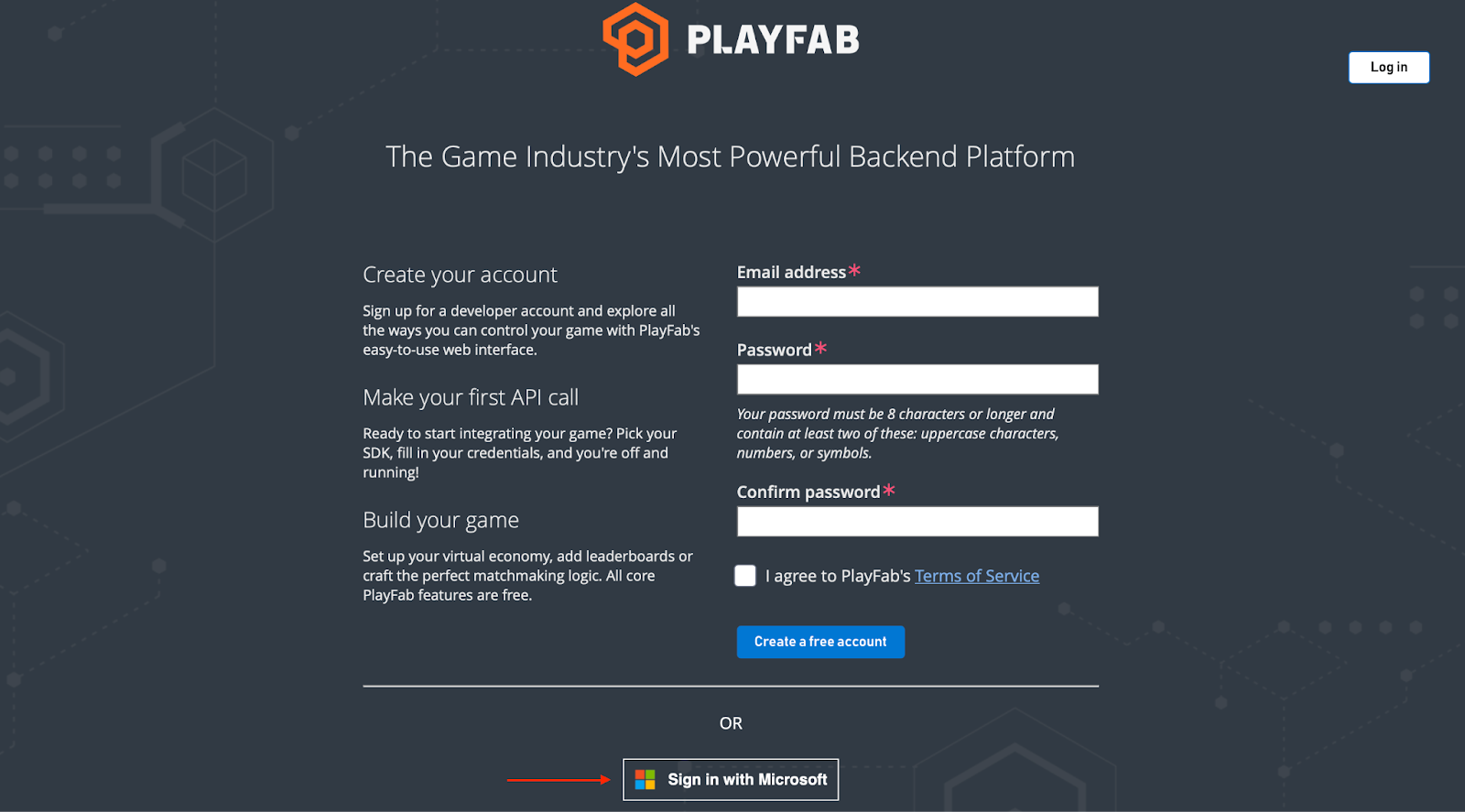The height and width of the screenshot is (812, 1465).
Task: Click the orange PlayFab hexagon logo
Action: coord(635,39)
